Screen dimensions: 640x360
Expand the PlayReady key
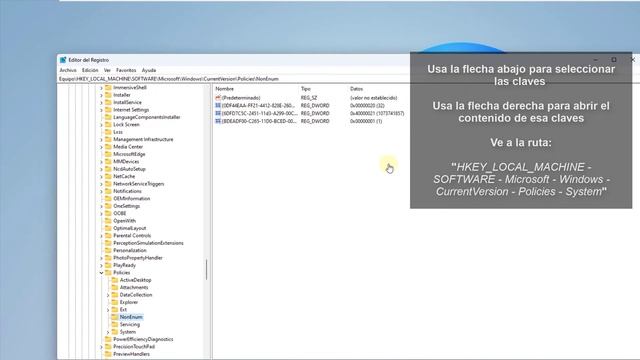(x=101, y=265)
